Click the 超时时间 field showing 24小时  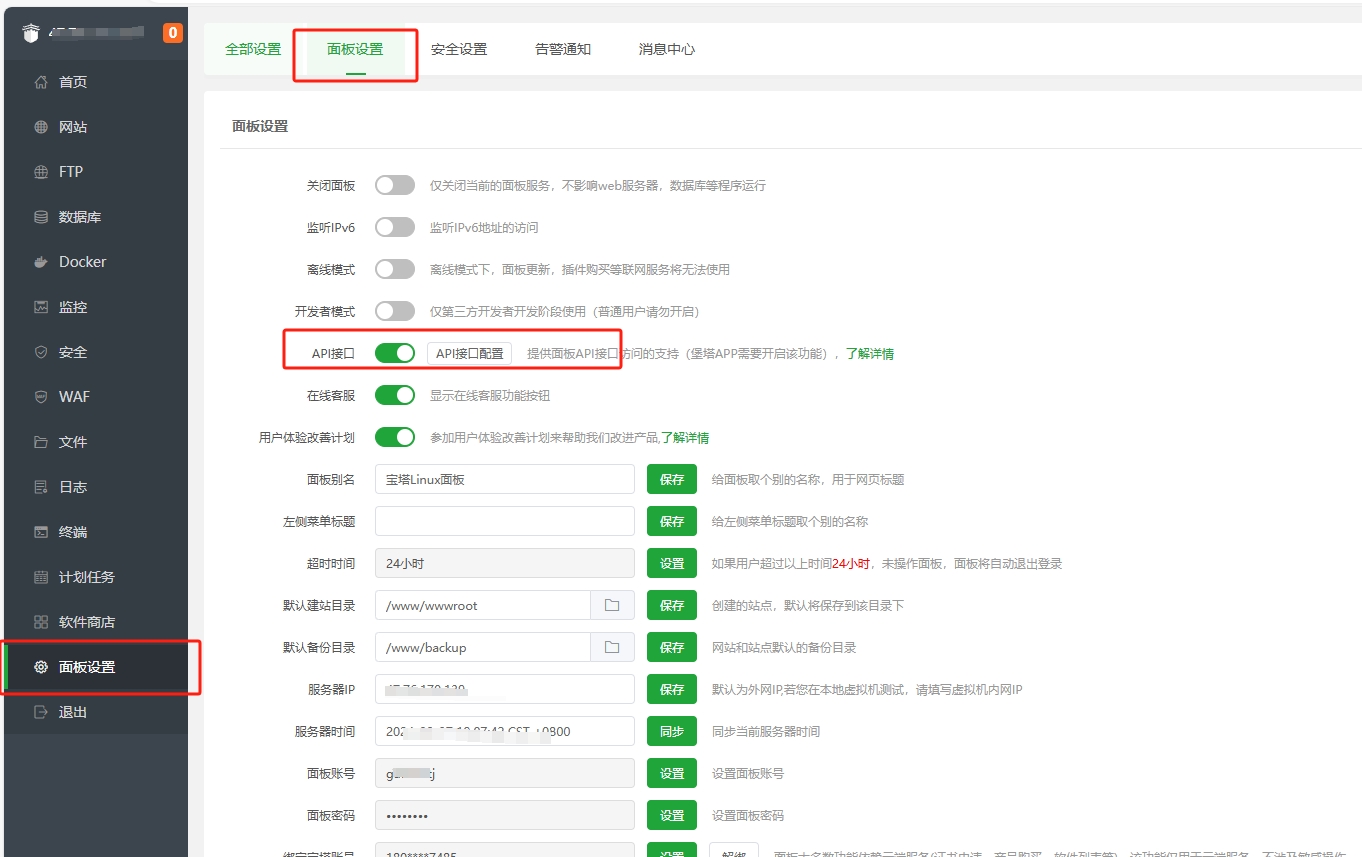505,563
